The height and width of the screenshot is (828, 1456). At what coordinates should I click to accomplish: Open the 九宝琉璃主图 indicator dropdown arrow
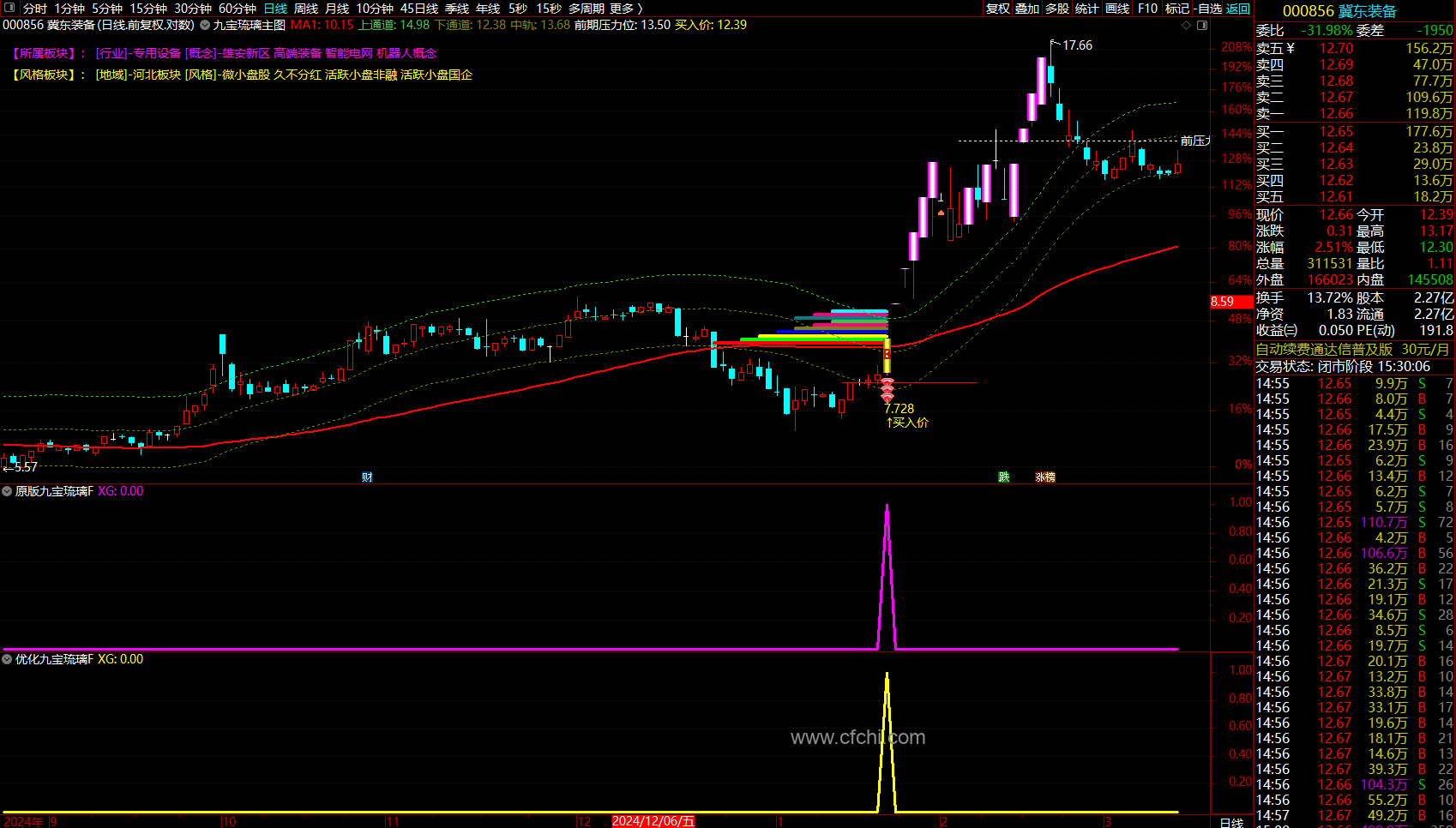click(205, 25)
